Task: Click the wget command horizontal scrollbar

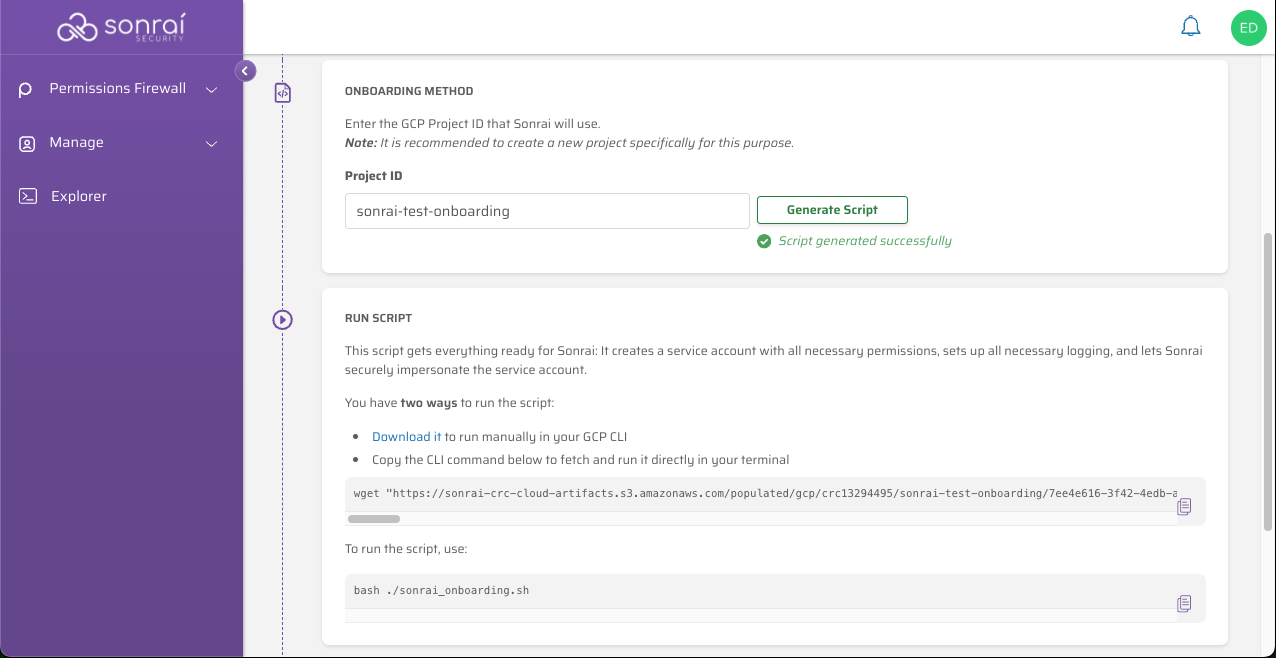Action: point(374,519)
